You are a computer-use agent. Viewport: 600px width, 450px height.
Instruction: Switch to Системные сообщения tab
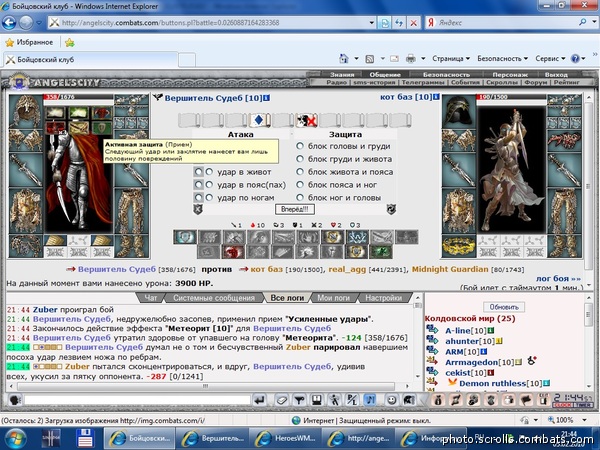point(214,298)
